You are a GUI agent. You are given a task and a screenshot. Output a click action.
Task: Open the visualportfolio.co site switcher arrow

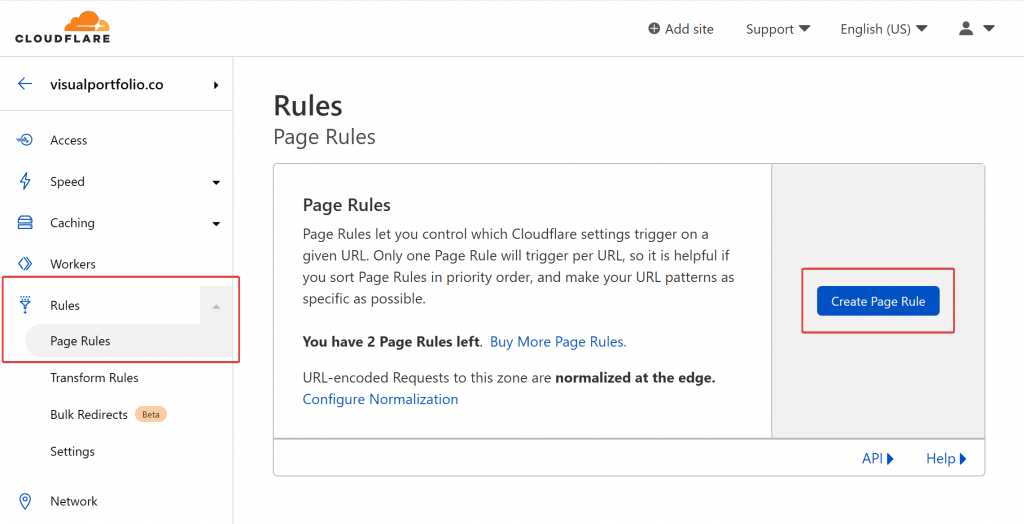tap(216, 85)
